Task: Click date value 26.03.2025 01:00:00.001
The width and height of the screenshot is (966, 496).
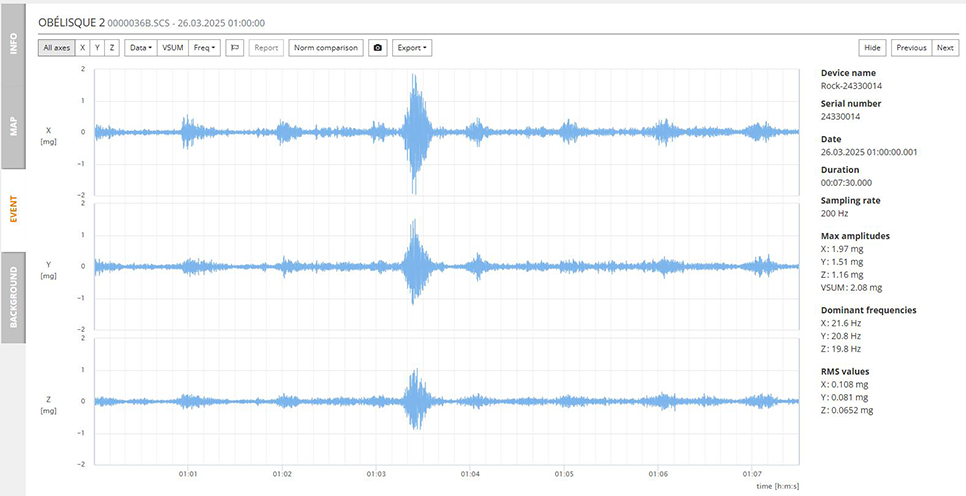Action: (x=869, y=152)
